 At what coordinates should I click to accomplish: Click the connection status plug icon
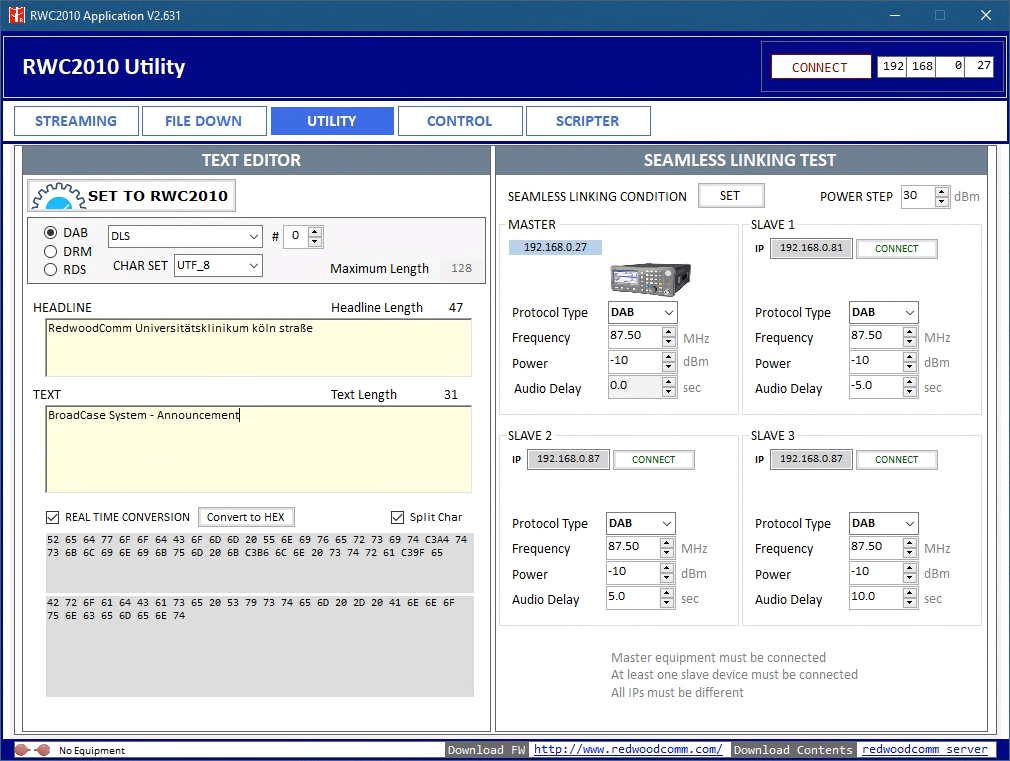click(x=32, y=750)
